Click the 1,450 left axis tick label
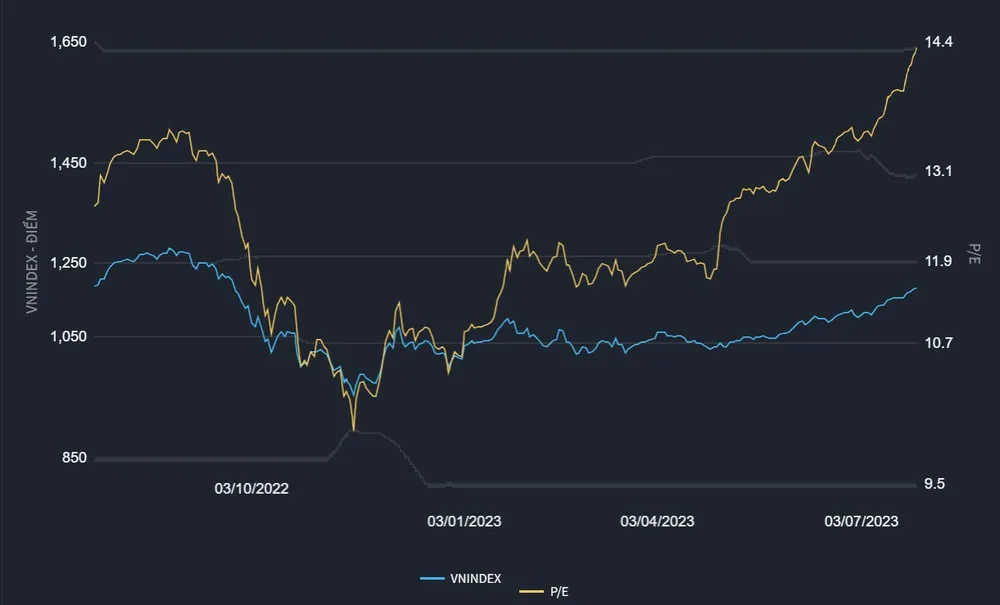Image resolution: width=1000 pixels, height=605 pixels. tap(68, 163)
